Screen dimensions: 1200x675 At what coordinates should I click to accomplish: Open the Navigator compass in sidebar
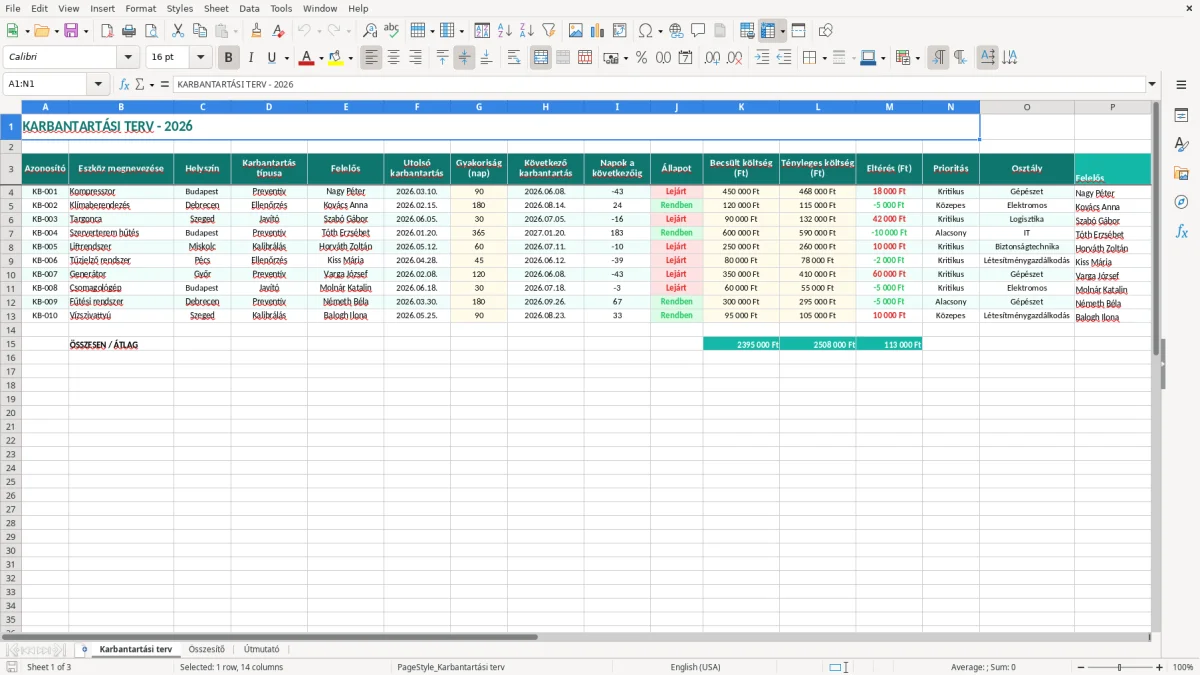point(1181,202)
